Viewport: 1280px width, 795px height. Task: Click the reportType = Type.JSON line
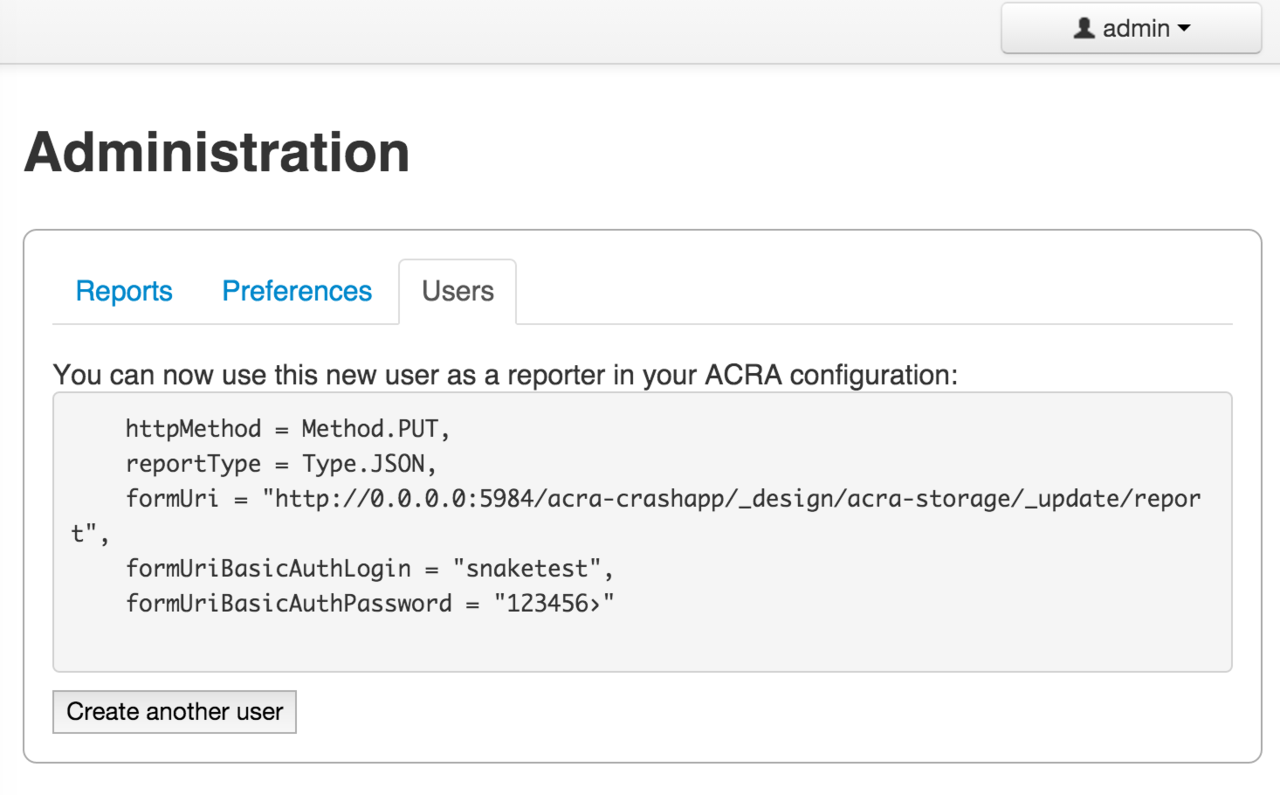pos(282,464)
